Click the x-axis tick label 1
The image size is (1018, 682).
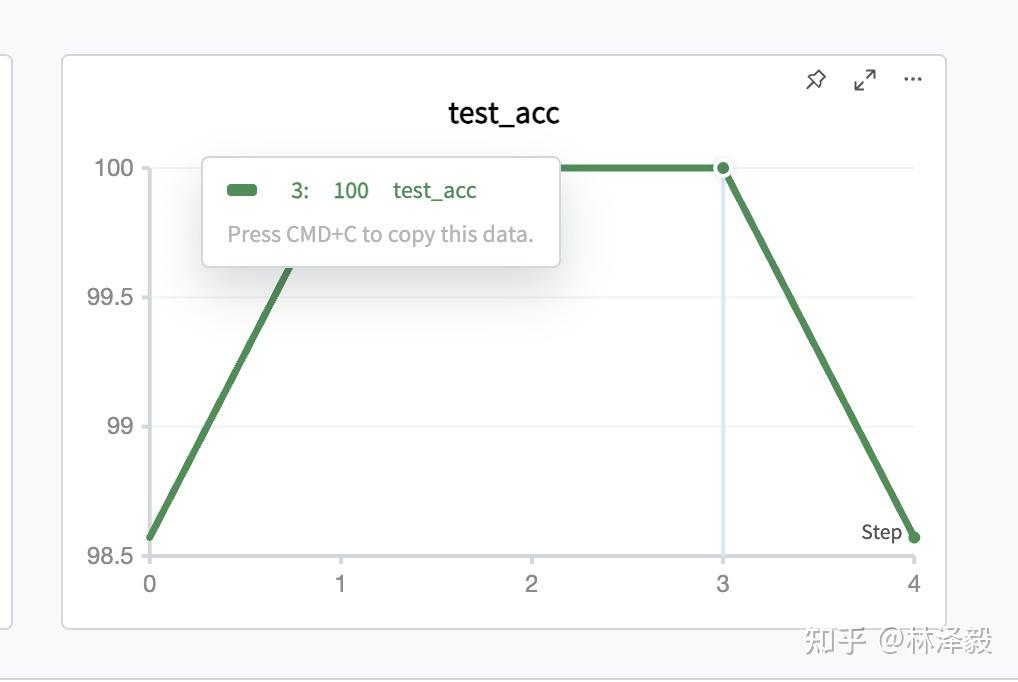coord(340,584)
